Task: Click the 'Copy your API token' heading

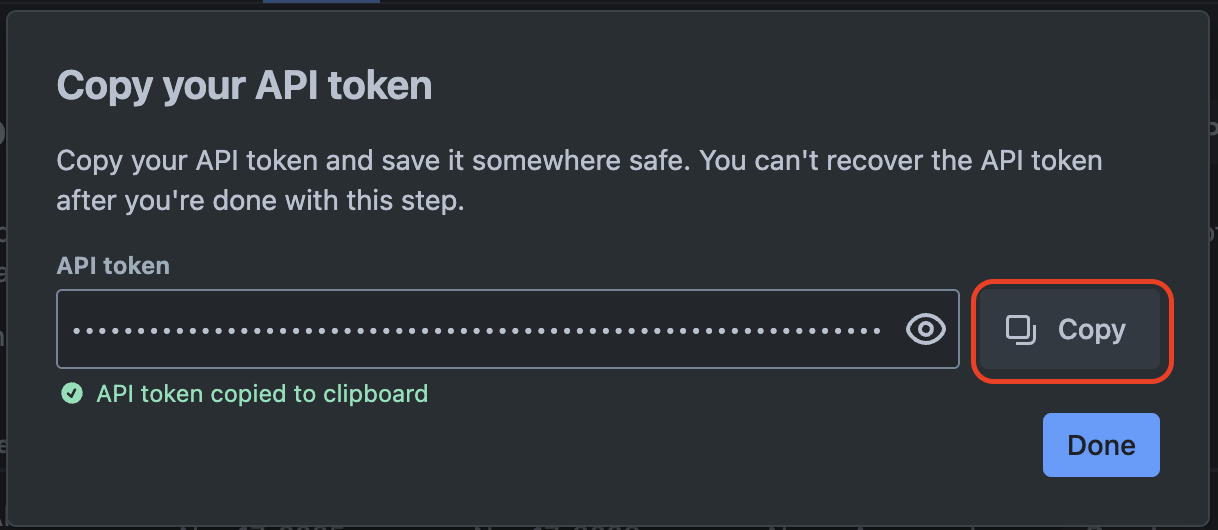Action: click(245, 85)
